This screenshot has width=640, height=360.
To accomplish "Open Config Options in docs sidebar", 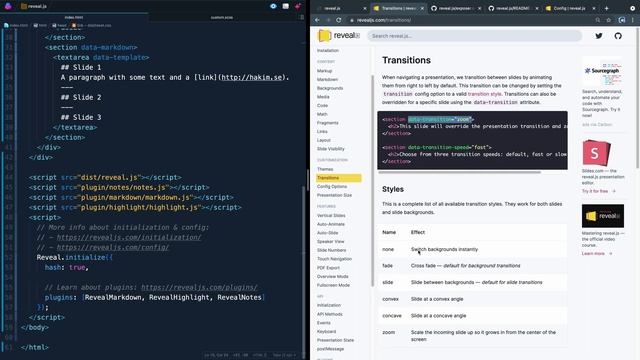I will click(332, 187).
